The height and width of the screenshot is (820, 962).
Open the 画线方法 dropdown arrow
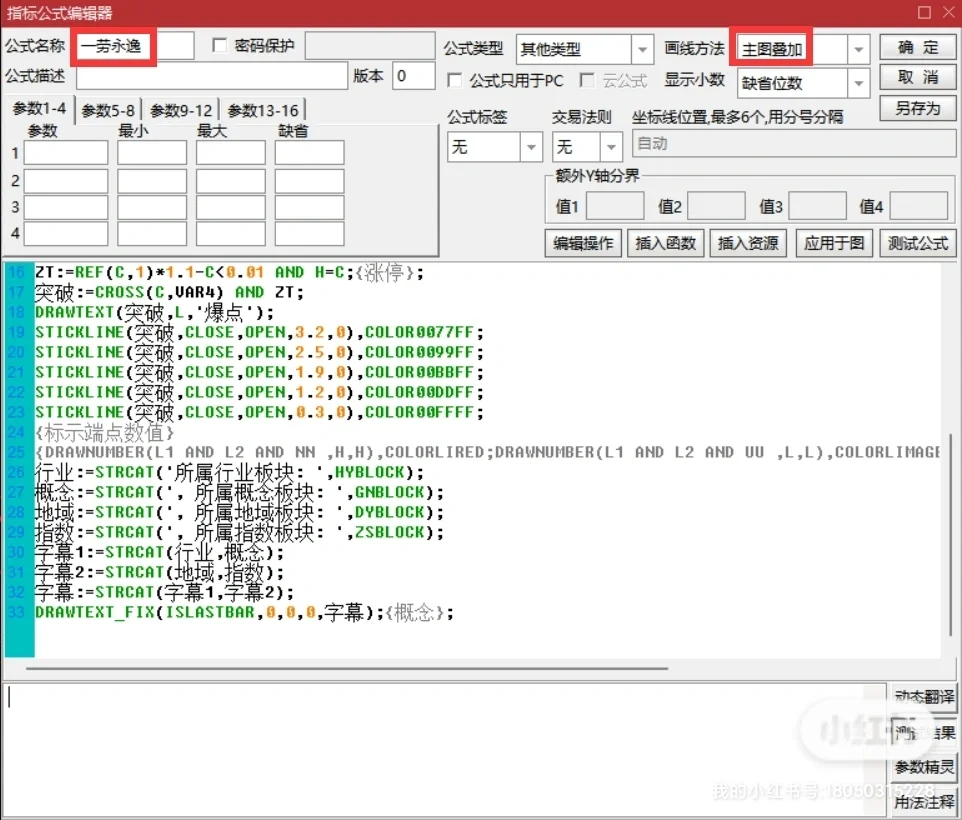tap(858, 49)
